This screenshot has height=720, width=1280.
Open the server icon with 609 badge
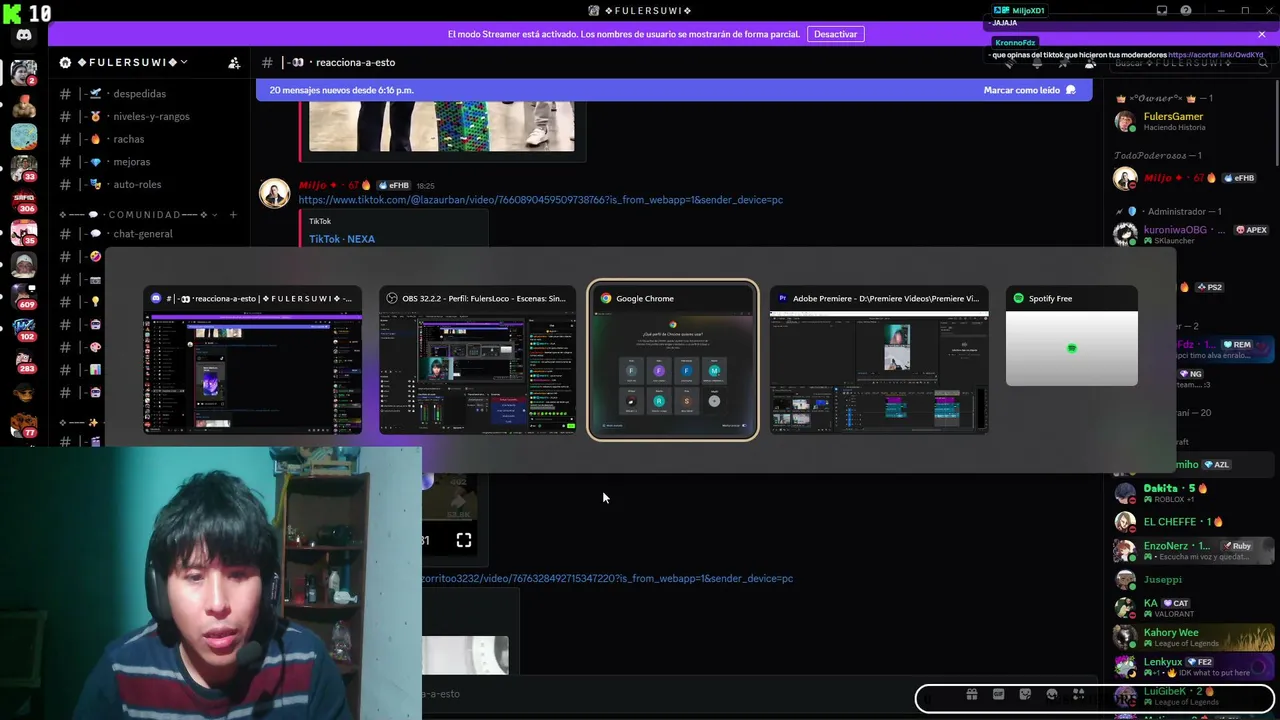pyautogui.click(x=24, y=297)
